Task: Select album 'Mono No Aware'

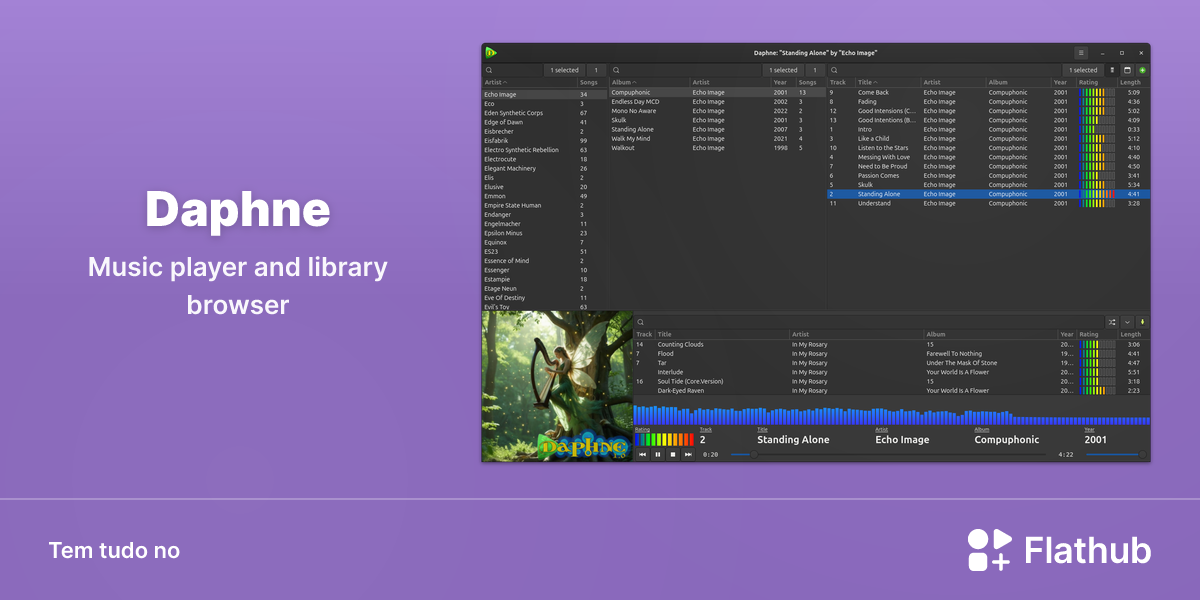Action: coord(717,111)
